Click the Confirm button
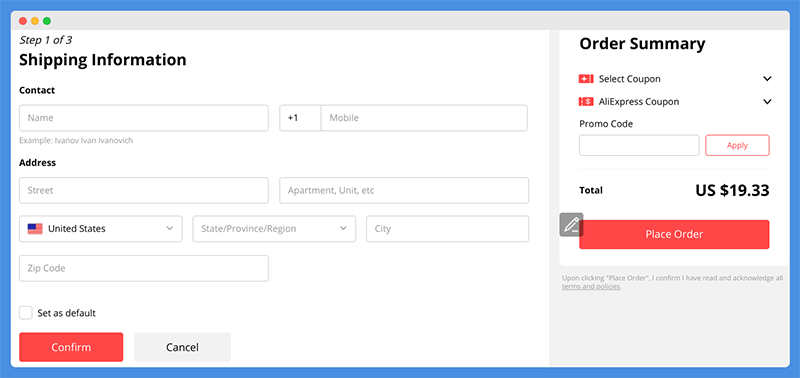800x378 pixels. coord(71,347)
